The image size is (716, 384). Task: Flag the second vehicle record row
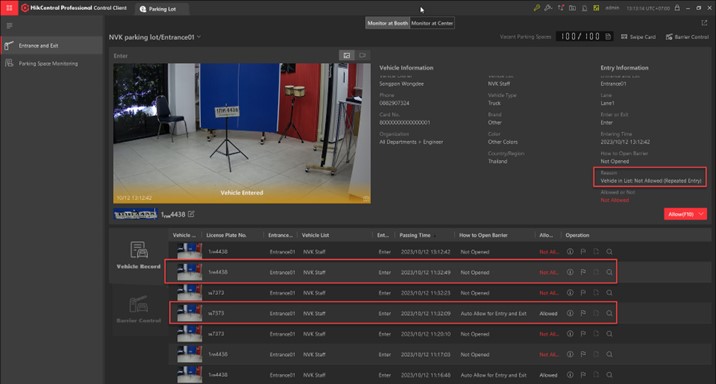coord(583,272)
